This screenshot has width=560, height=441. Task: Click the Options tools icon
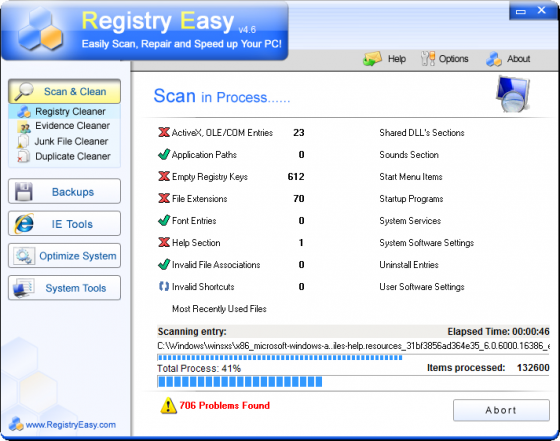pos(428,59)
